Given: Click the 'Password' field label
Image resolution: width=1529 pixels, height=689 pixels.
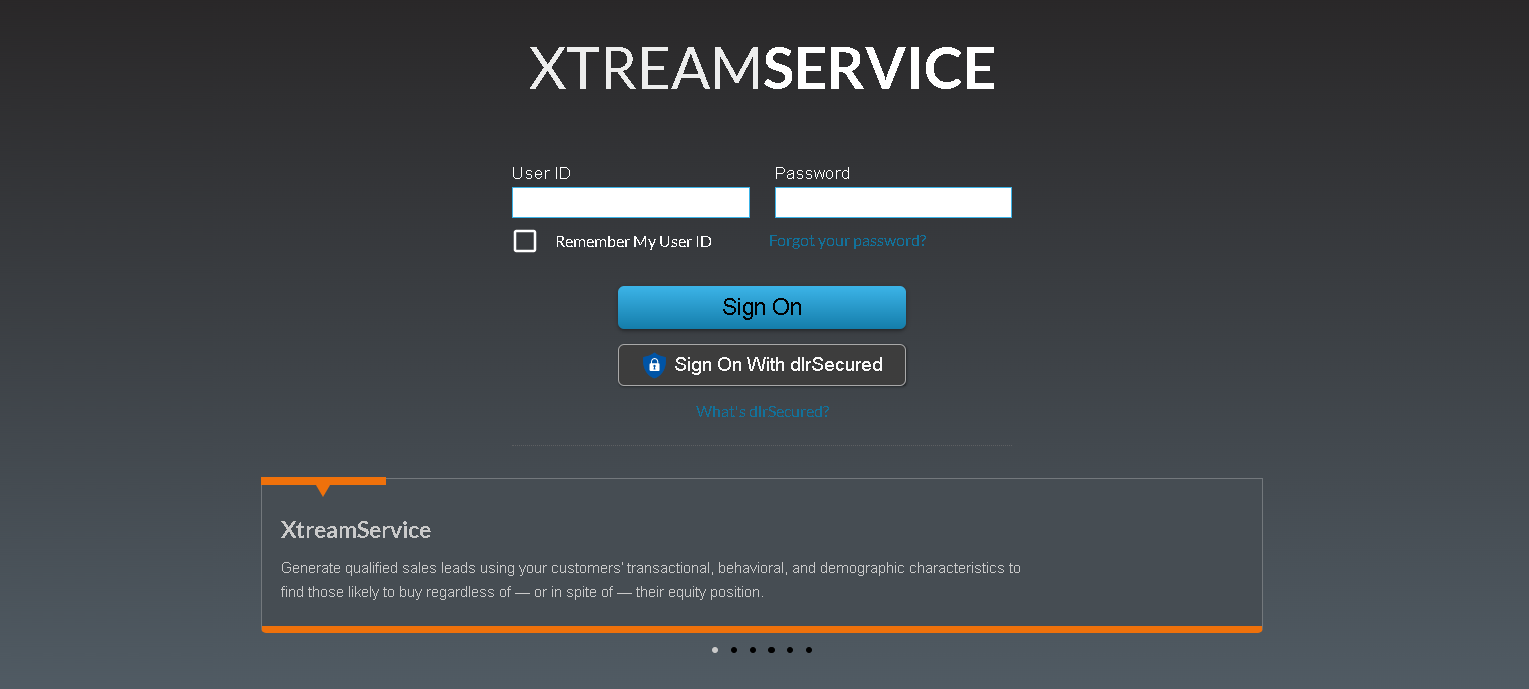Looking at the screenshot, I should [x=812, y=174].
